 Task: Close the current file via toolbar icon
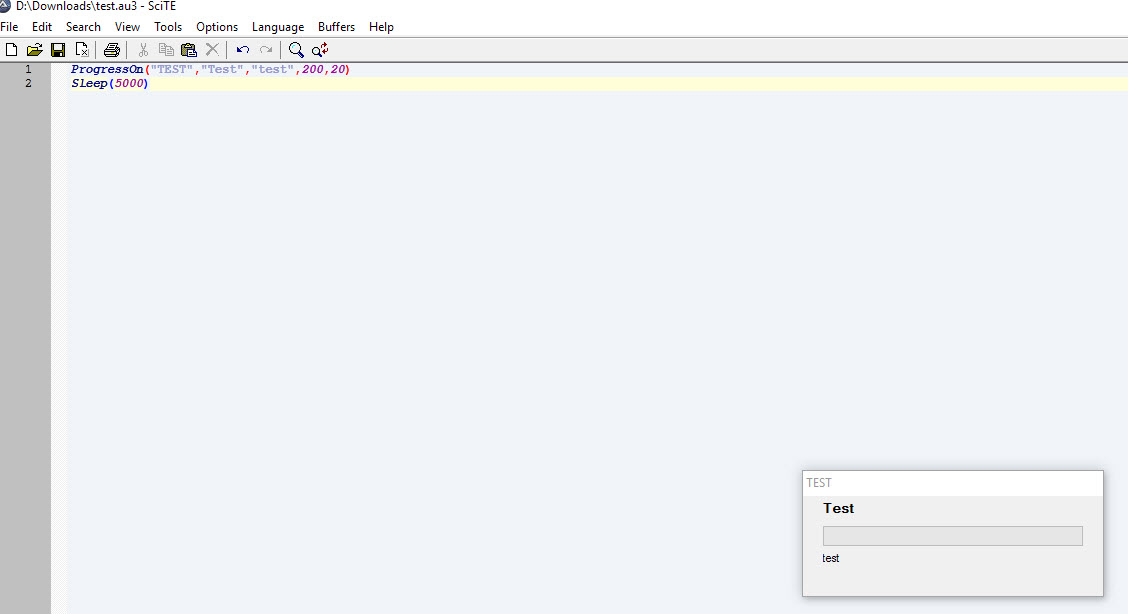click(82, 50)
